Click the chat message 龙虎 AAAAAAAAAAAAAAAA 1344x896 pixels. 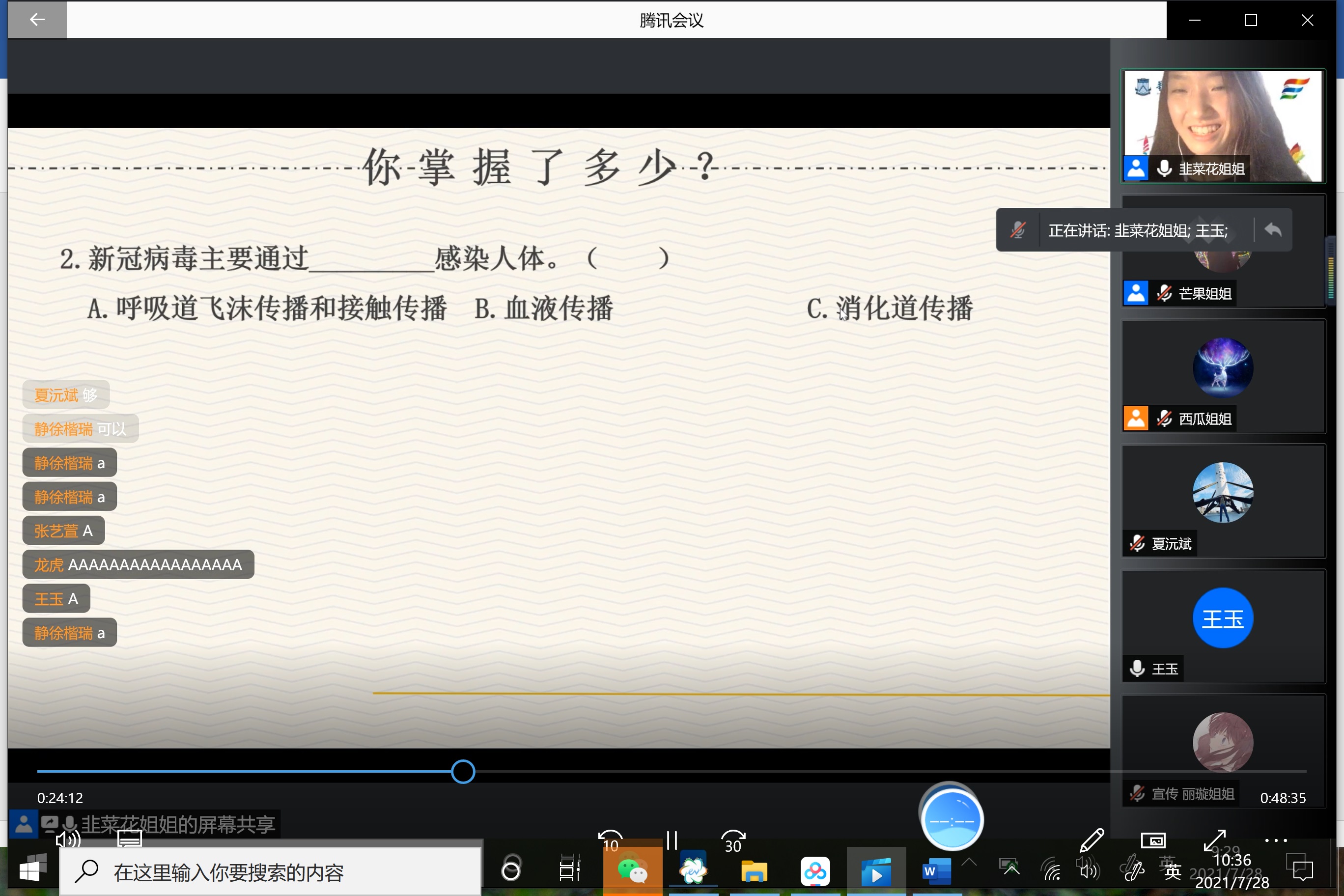[139, 564]
